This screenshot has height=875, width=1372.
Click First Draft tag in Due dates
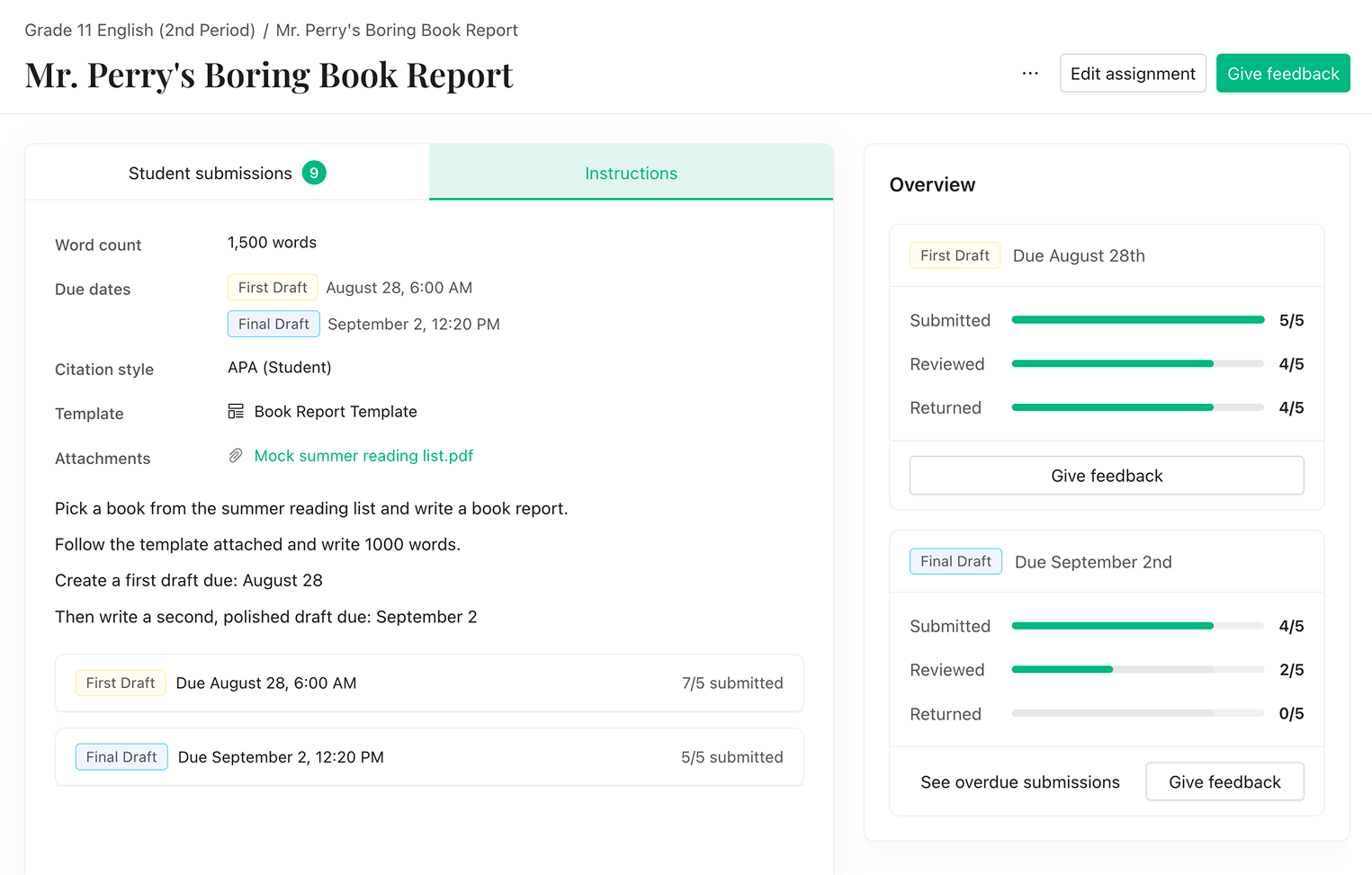pyautogui.click(x=273, y=288)
